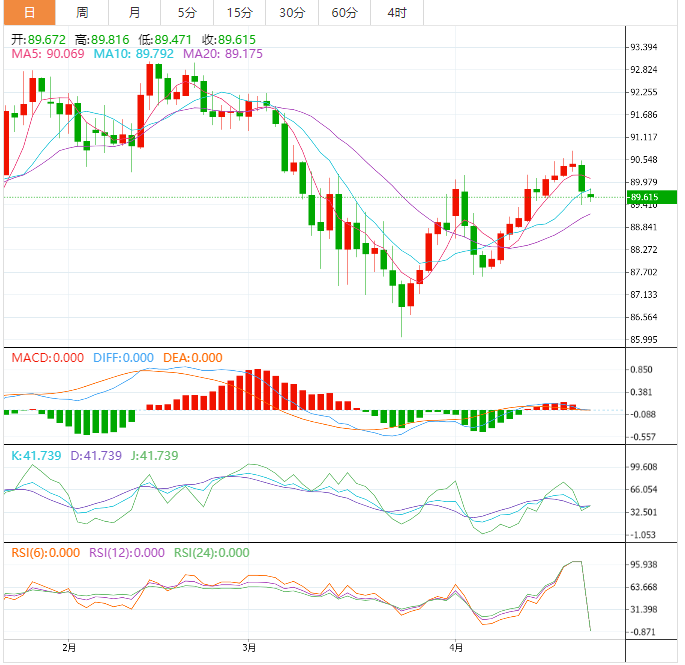Select the 周 weekly chart tab
Screen dimensions: 685x665
pyautogui.click(x=82, y=13)
